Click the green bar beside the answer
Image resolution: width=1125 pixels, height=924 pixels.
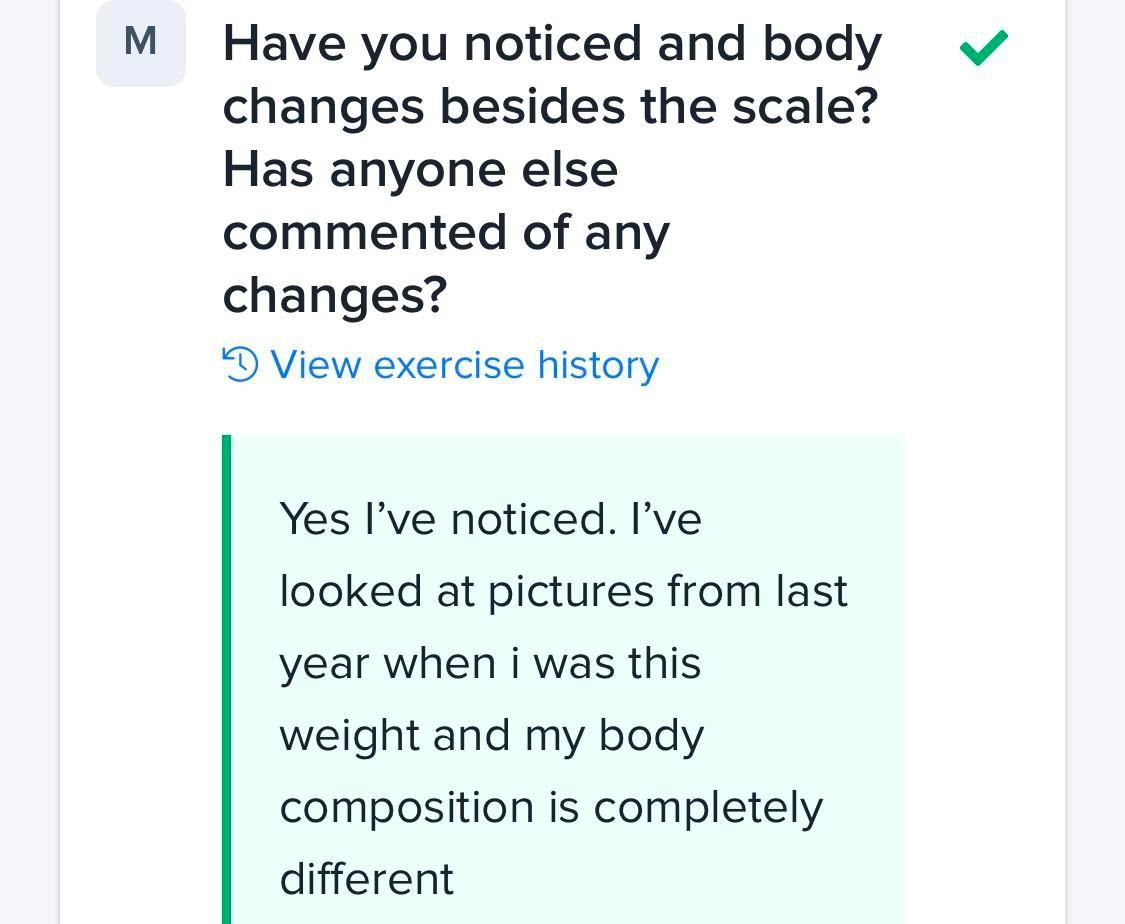pyautogui.click(x=227, y=680)
